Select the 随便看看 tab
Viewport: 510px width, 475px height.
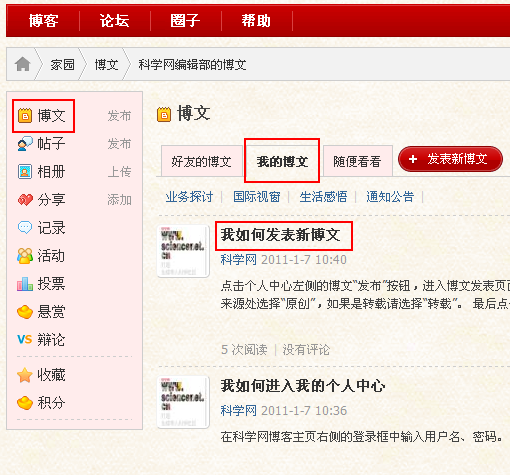pyautogui.click(x=357, y=161)
